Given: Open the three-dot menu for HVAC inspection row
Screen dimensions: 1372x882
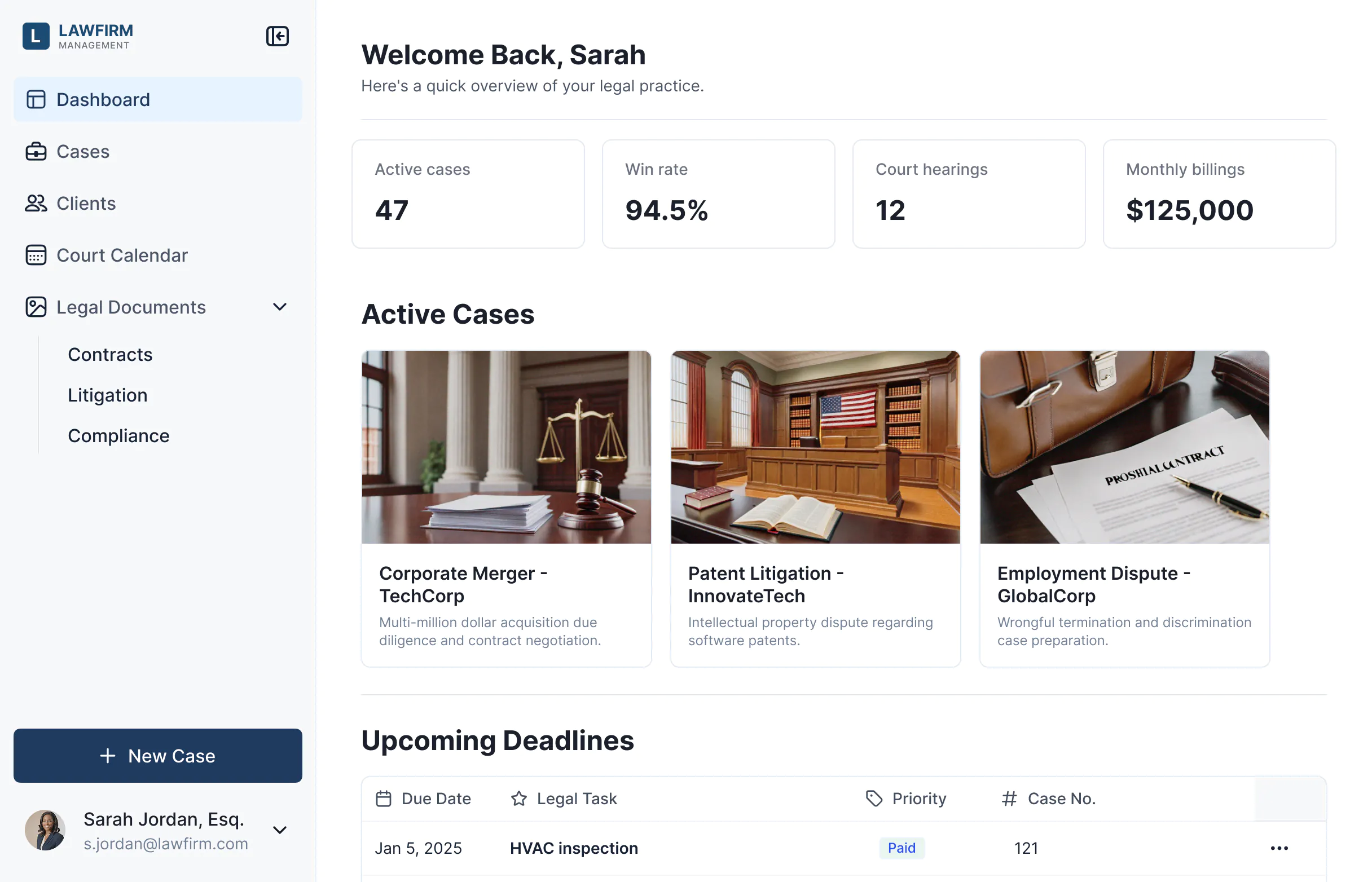Looking at the screenshot, I should pos(1278,848).
